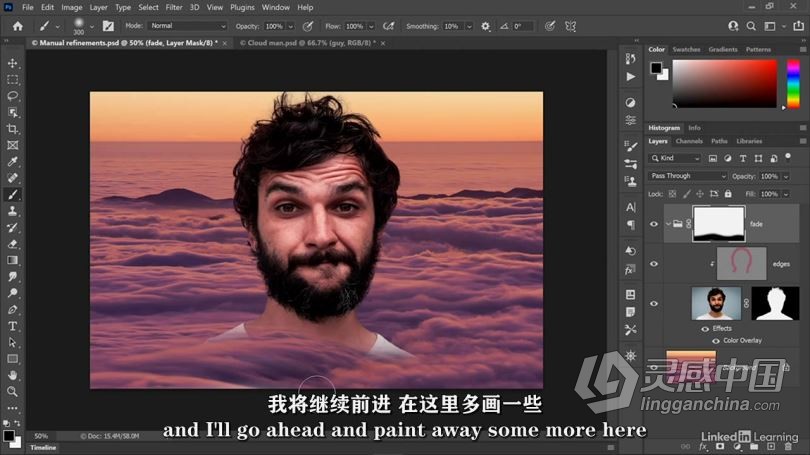Open the Image menu
This screenshot has width=810, height=455.
point(72,7)
